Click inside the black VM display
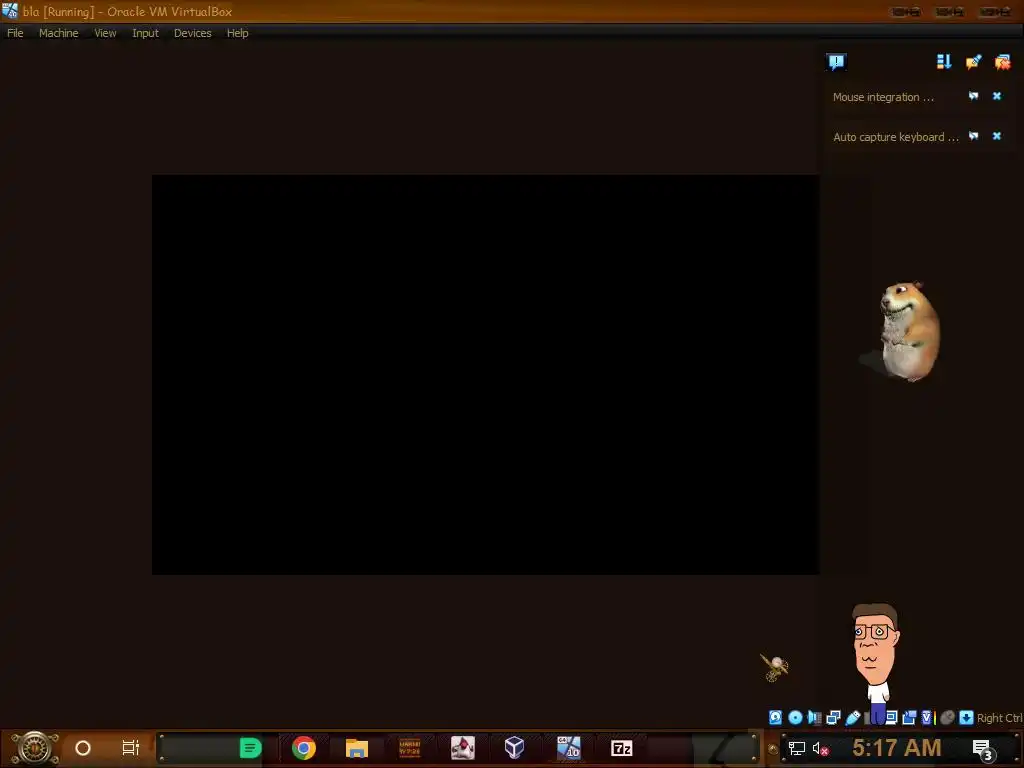 click(x=485, y=374)
